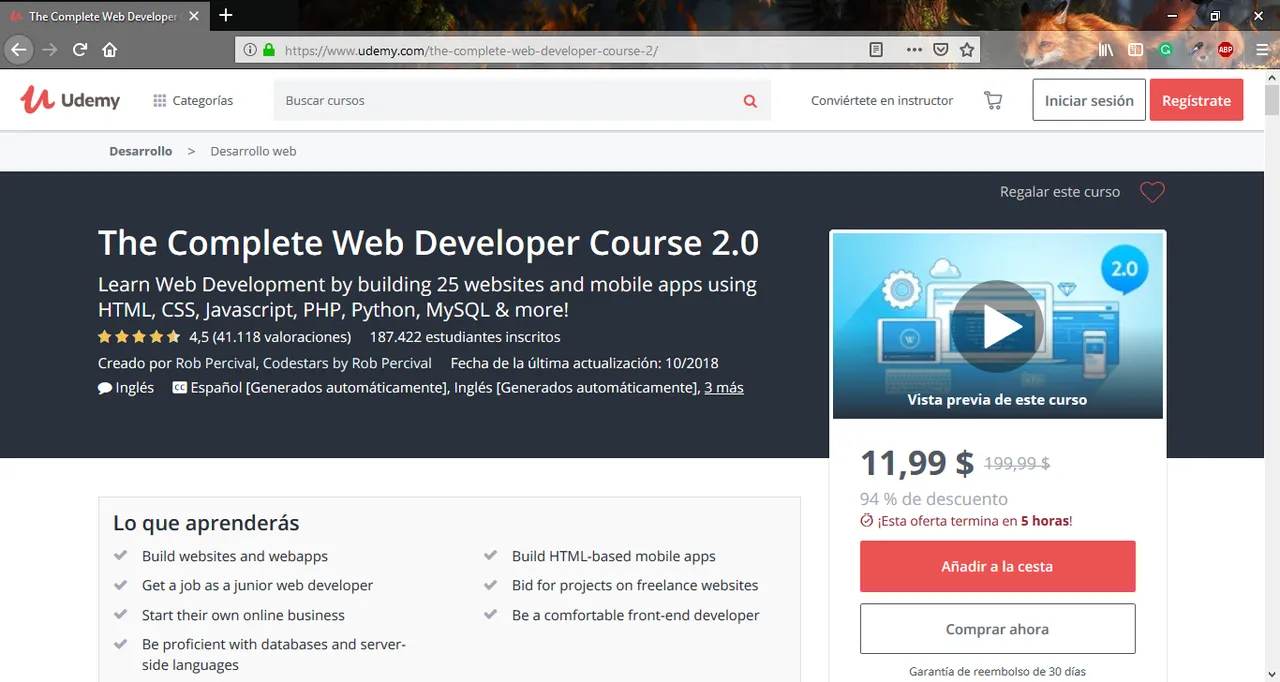The height and width of the screenshot is (682, 1280).
Task: Click Be a comfortable front-end developer
Action: tap(636, 615)
